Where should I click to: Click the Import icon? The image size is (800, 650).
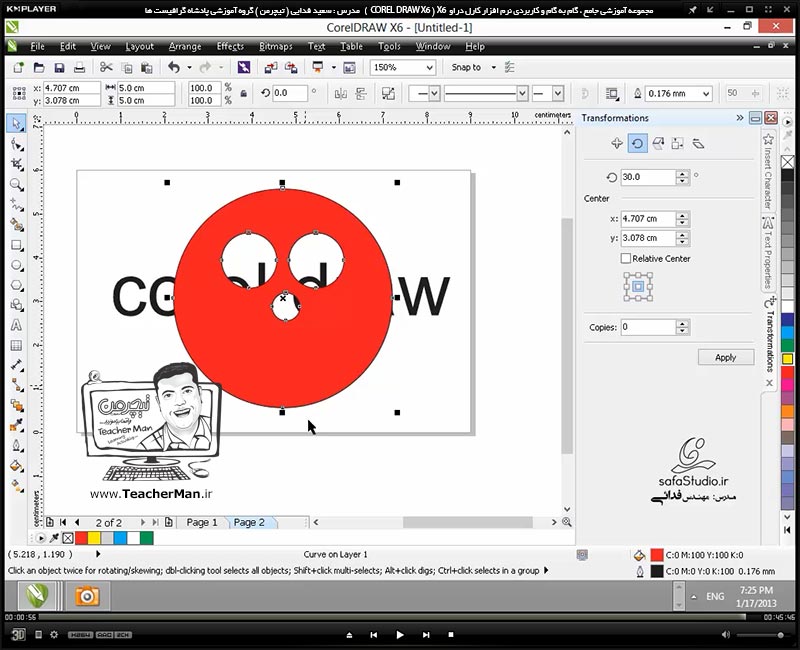coord(271,67)
